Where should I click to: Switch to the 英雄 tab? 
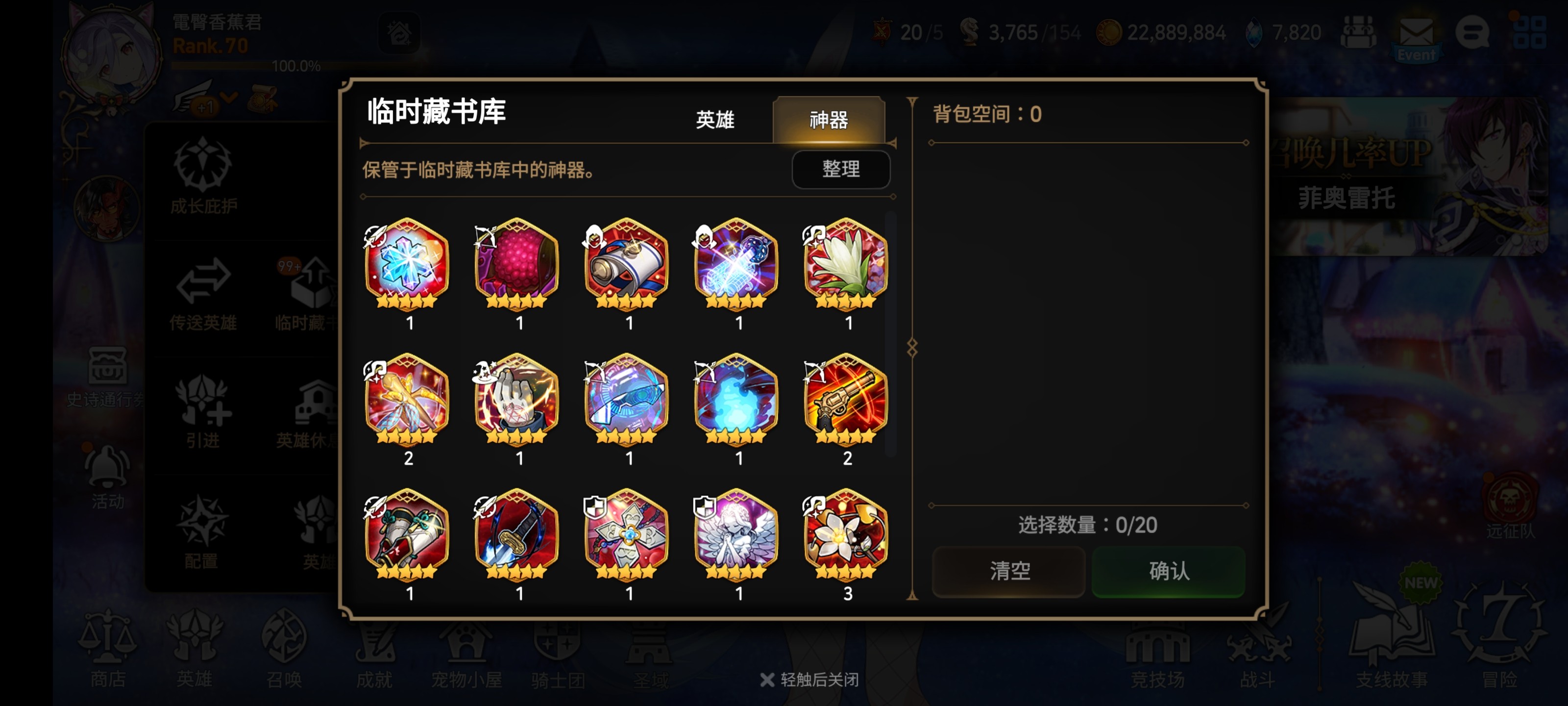coord(715,120)
